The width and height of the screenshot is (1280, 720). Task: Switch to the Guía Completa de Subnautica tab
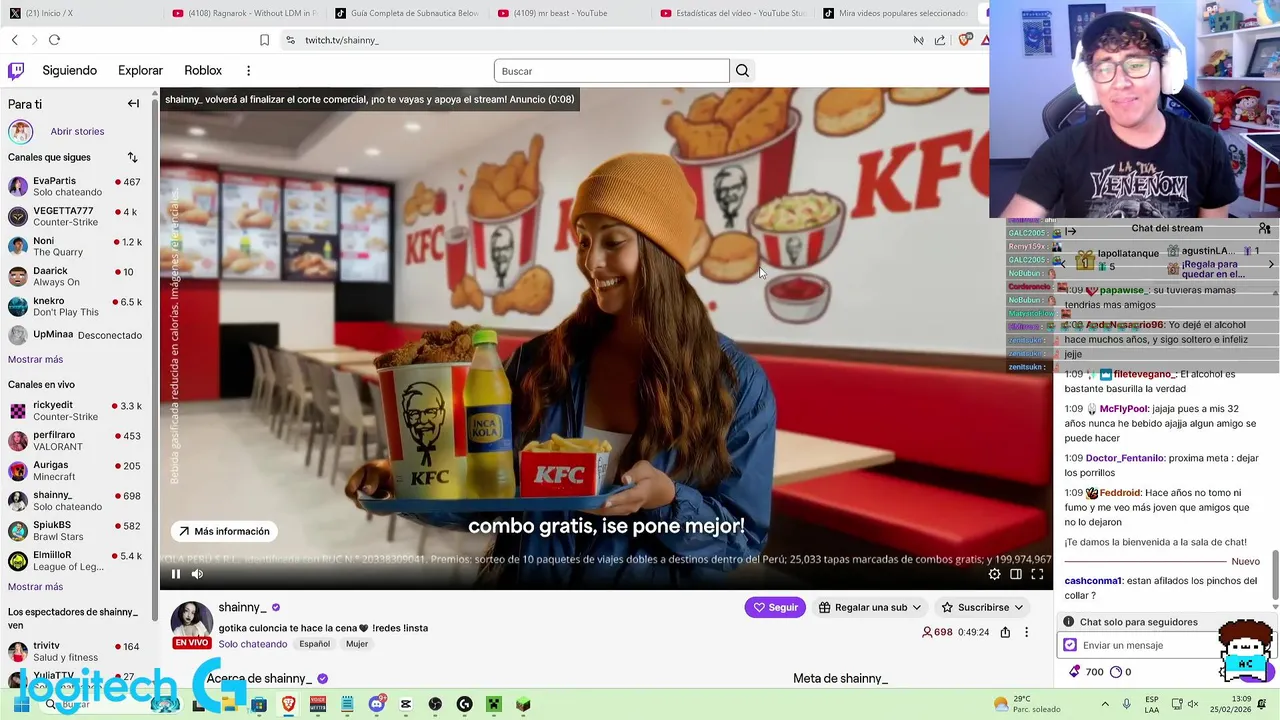coord(407,13)
